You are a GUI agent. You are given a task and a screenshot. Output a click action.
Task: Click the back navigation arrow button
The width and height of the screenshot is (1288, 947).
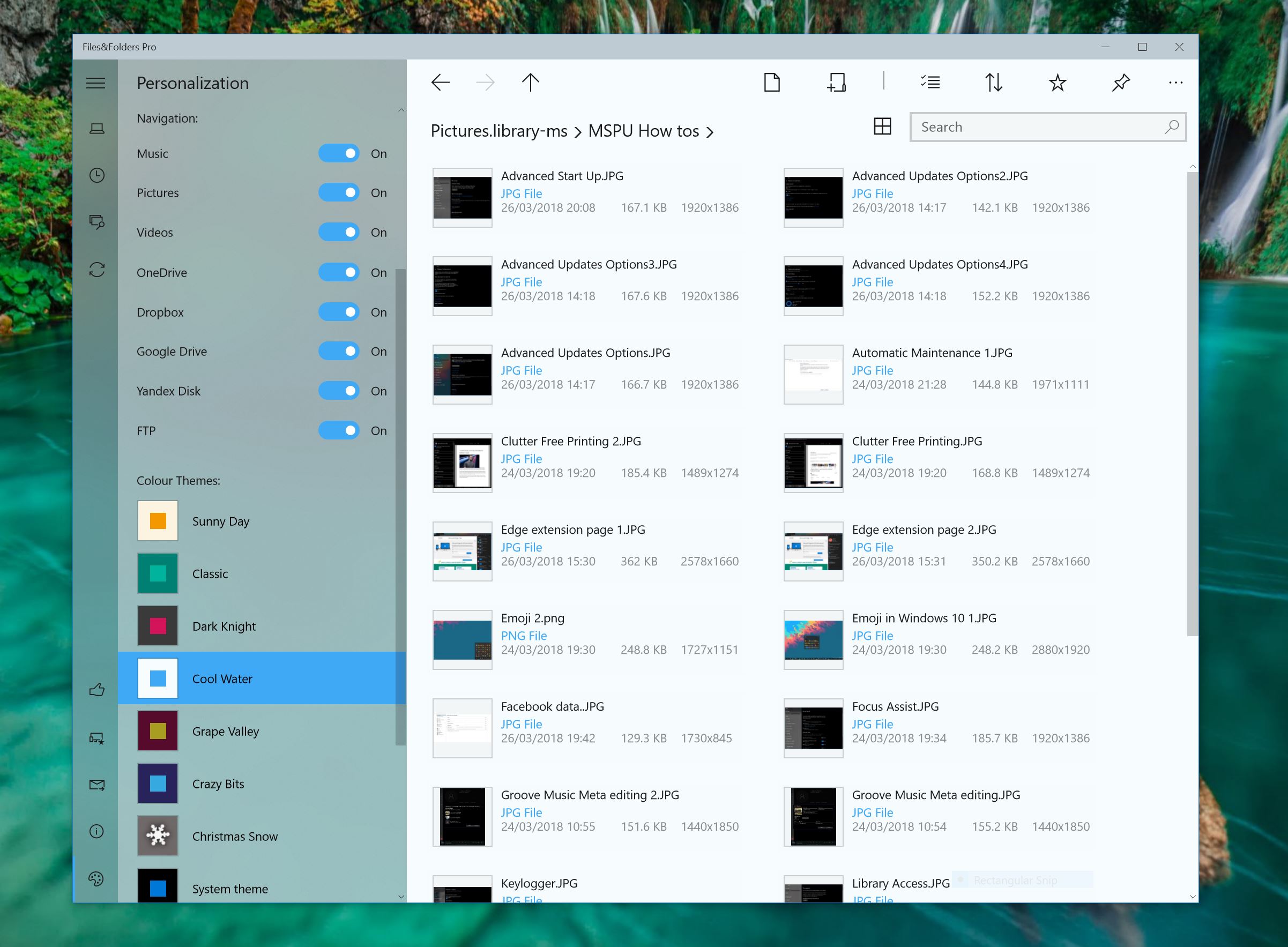pos(440,82)
